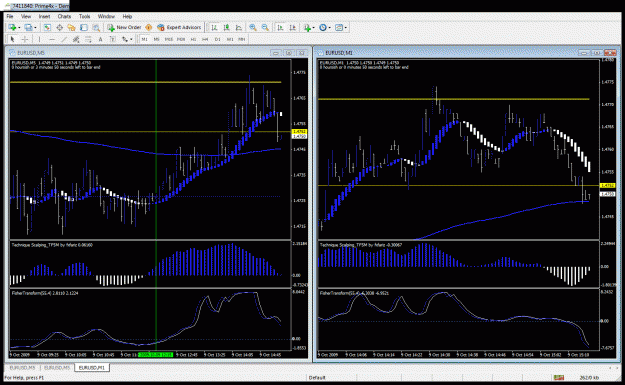
Task: Toggle the D1 timeframe button
Action: point(218,39)
